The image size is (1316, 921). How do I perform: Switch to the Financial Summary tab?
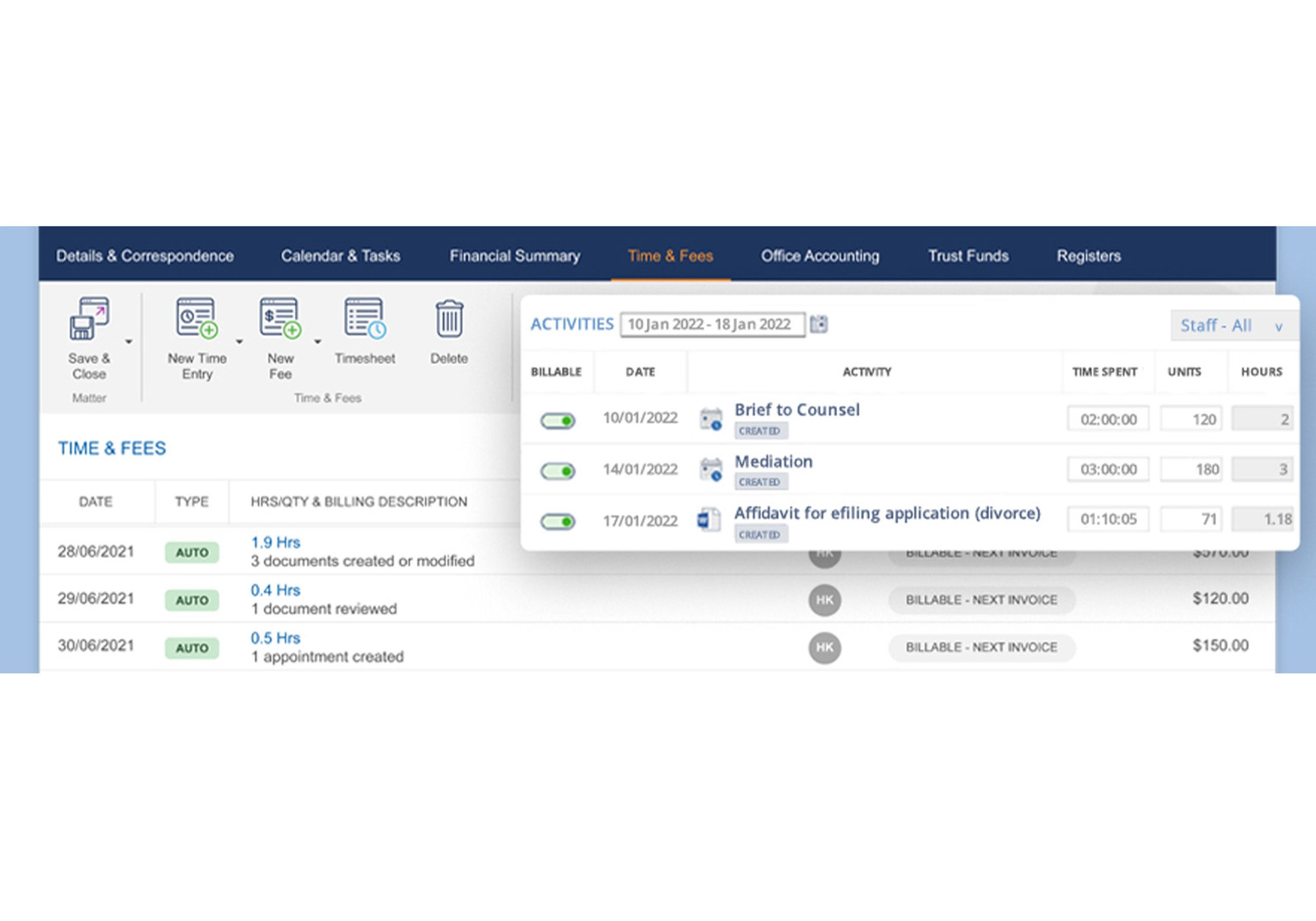pos(515,255)
